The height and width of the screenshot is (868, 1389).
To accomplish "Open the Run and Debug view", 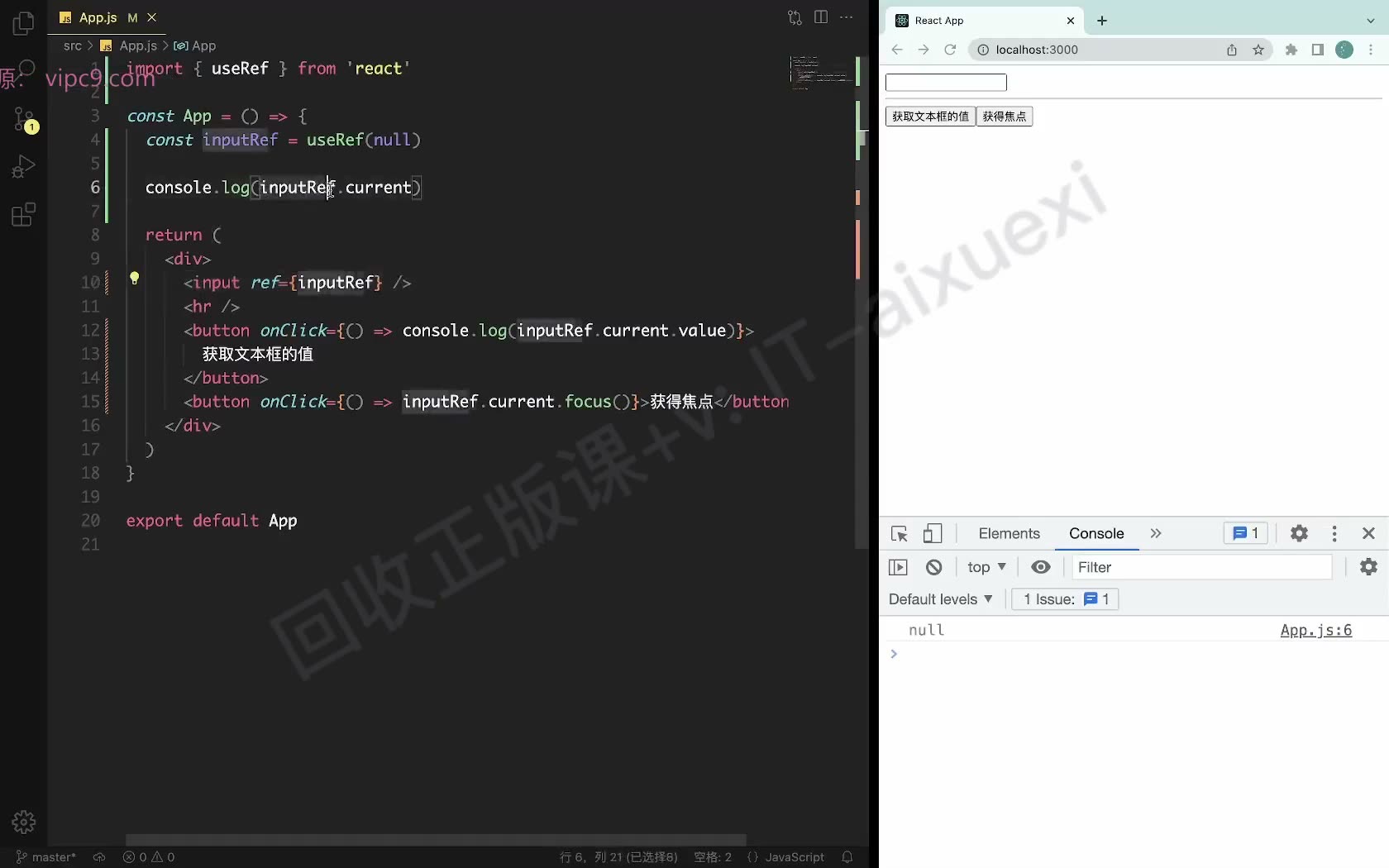I will pyautogui.click(x=24, y=167).
